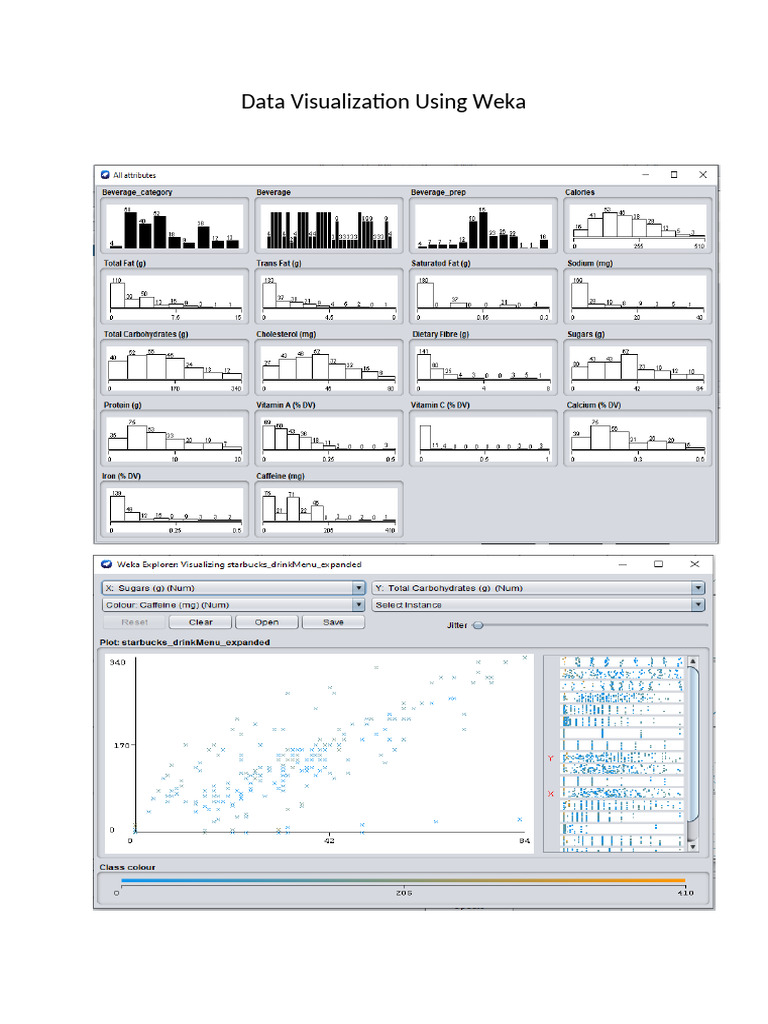Select the Beverage_prep histogram
Image resolution: width=768 pixels, height=1024 pixels.
pos(483,226)
